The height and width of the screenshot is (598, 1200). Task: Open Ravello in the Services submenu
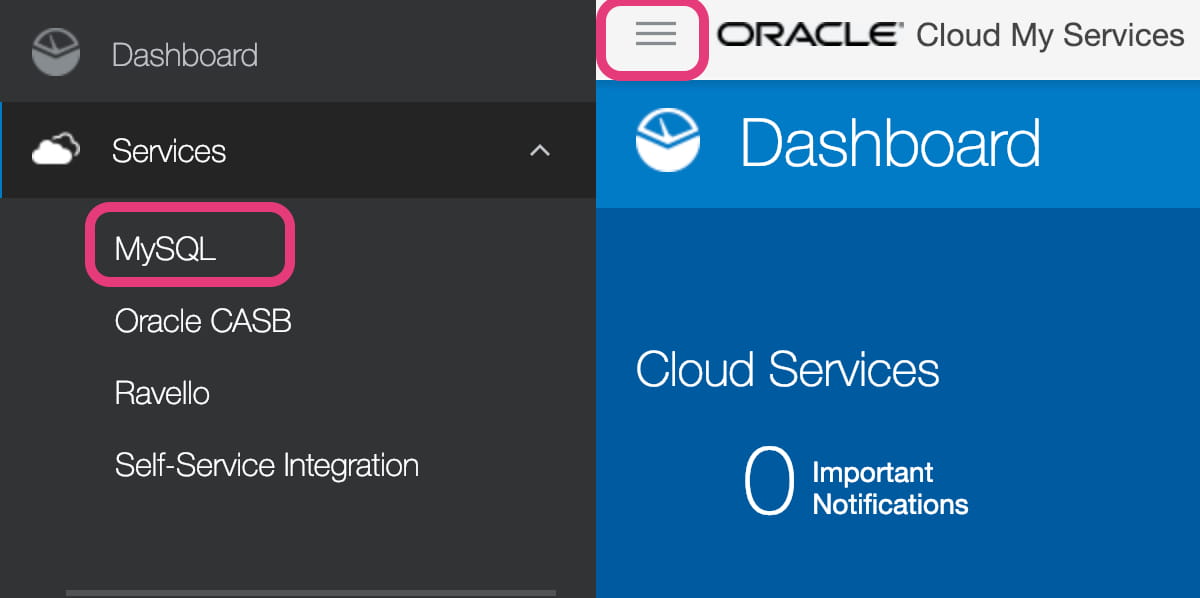tap(162, 393)
